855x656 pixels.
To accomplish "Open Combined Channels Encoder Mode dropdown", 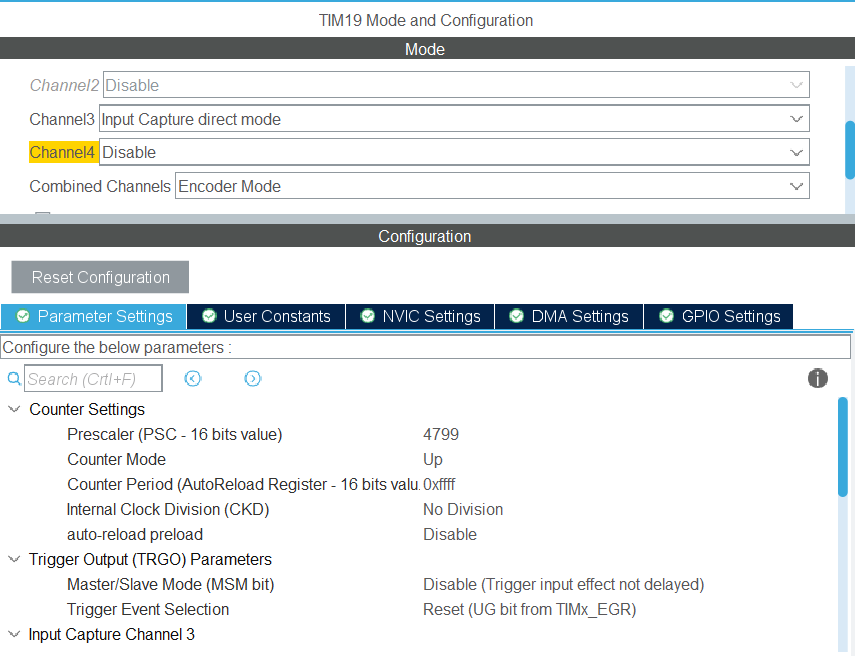I will point(492,186).
